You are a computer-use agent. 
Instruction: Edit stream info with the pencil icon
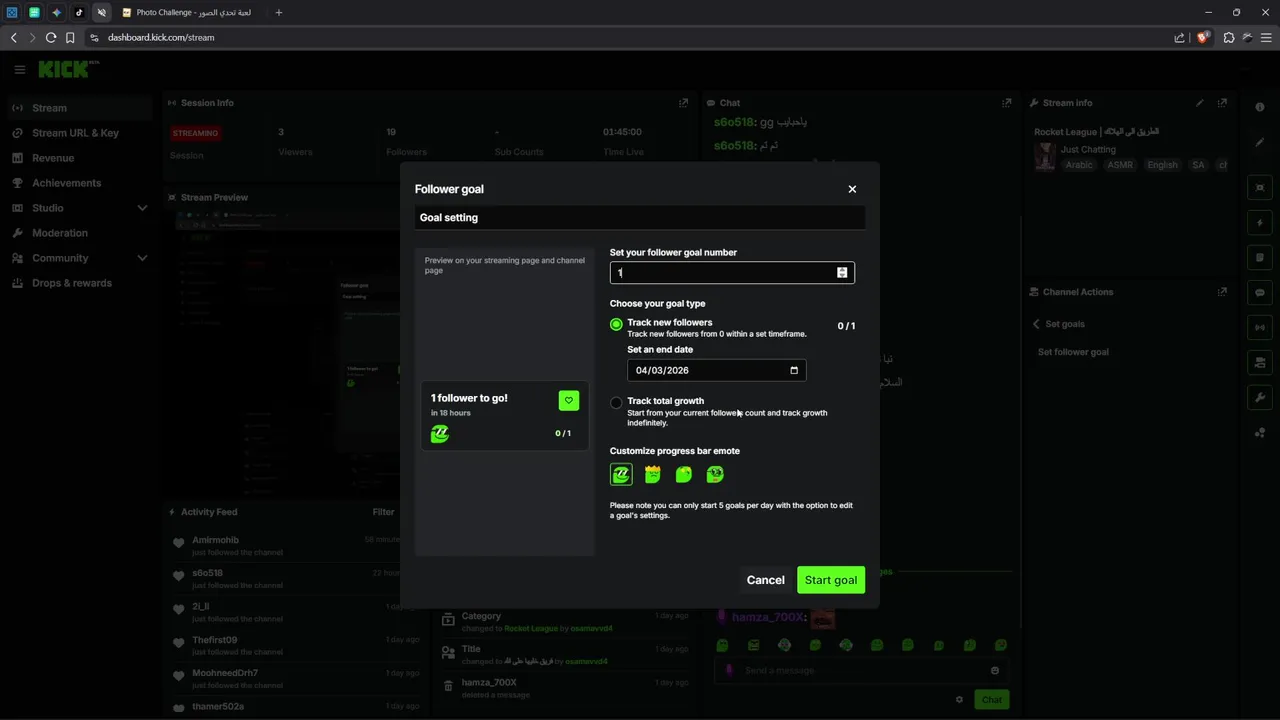coord(1200,103)
